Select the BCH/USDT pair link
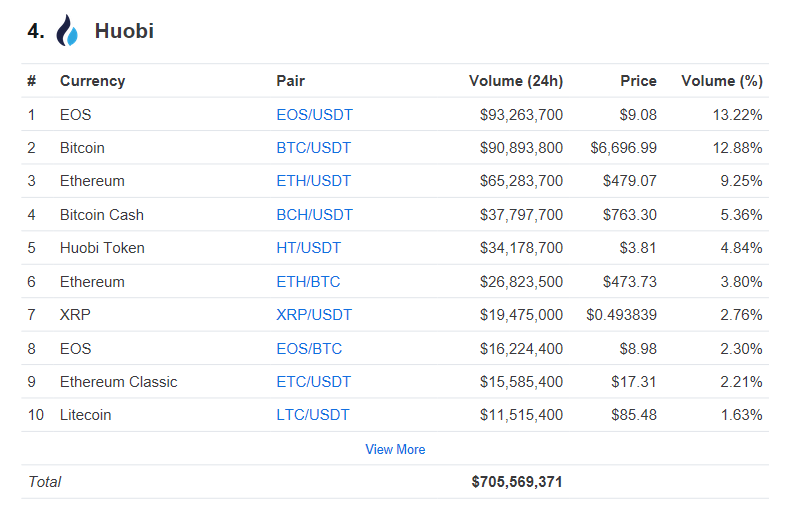 click(314, 215)
